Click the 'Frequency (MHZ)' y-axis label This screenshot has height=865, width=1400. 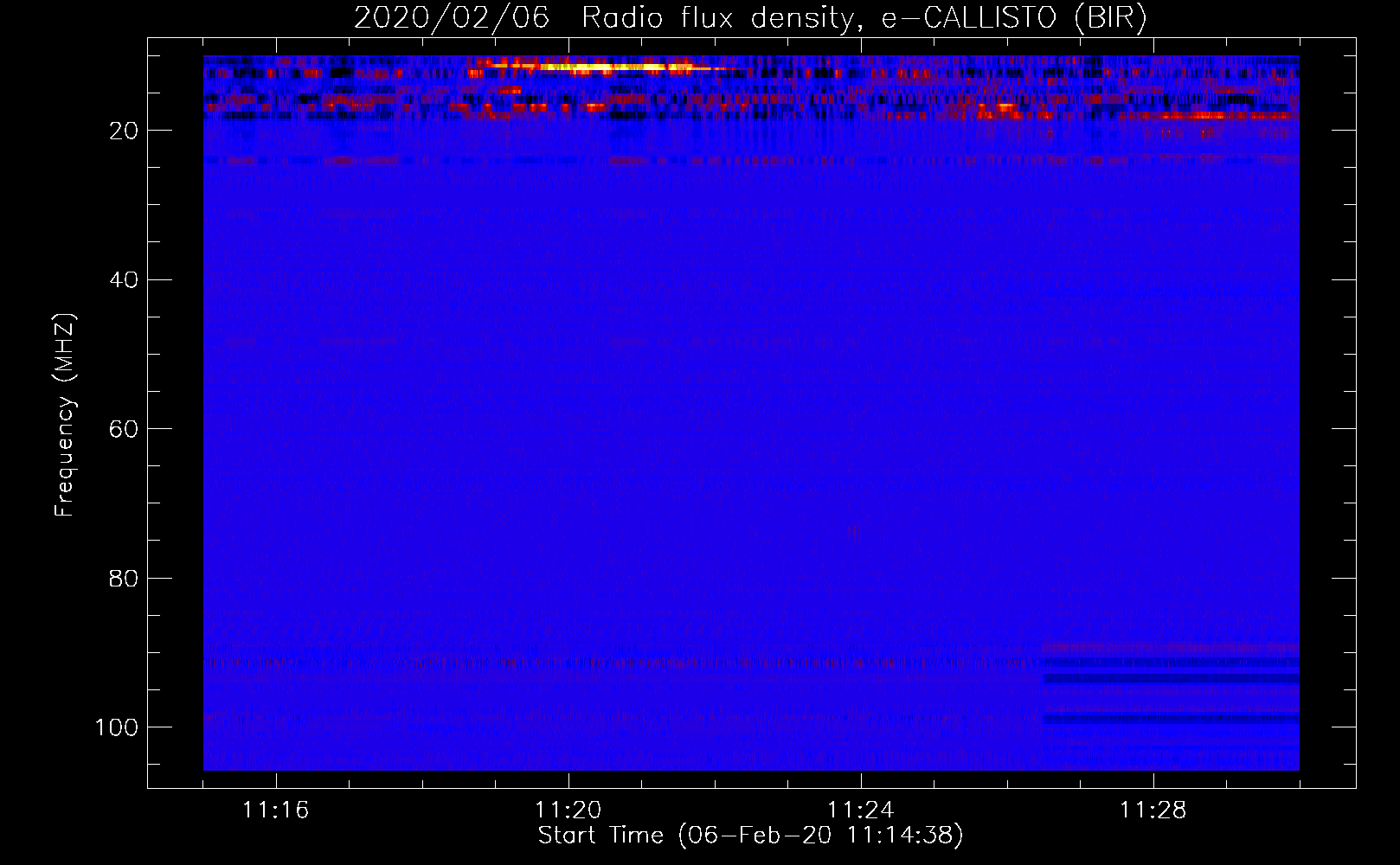coord(65,415)
